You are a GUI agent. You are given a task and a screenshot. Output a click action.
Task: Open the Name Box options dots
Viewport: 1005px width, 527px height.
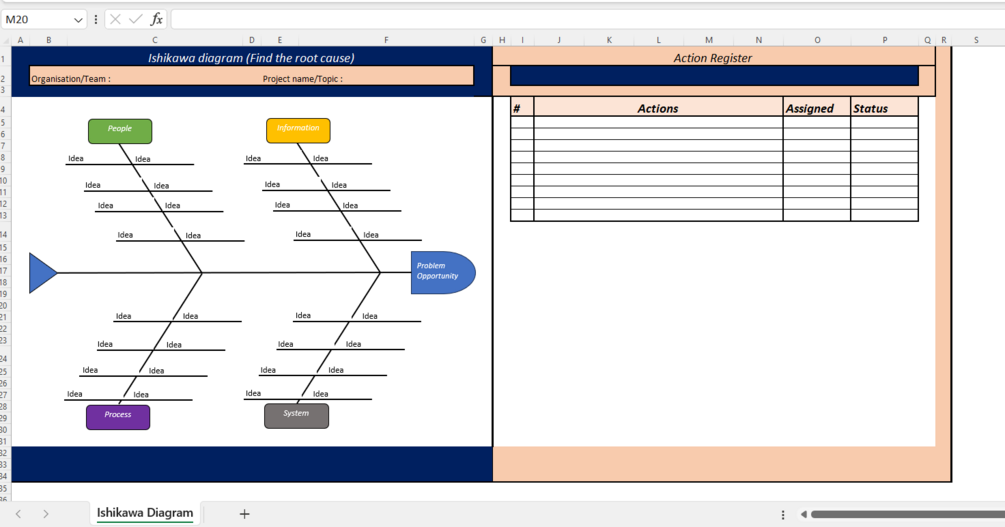[x=96, y=20]
